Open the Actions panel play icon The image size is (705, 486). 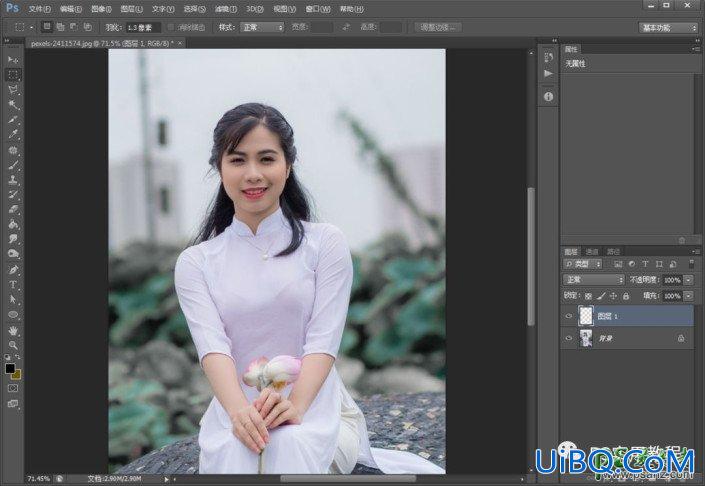click(x=548, y=73)
